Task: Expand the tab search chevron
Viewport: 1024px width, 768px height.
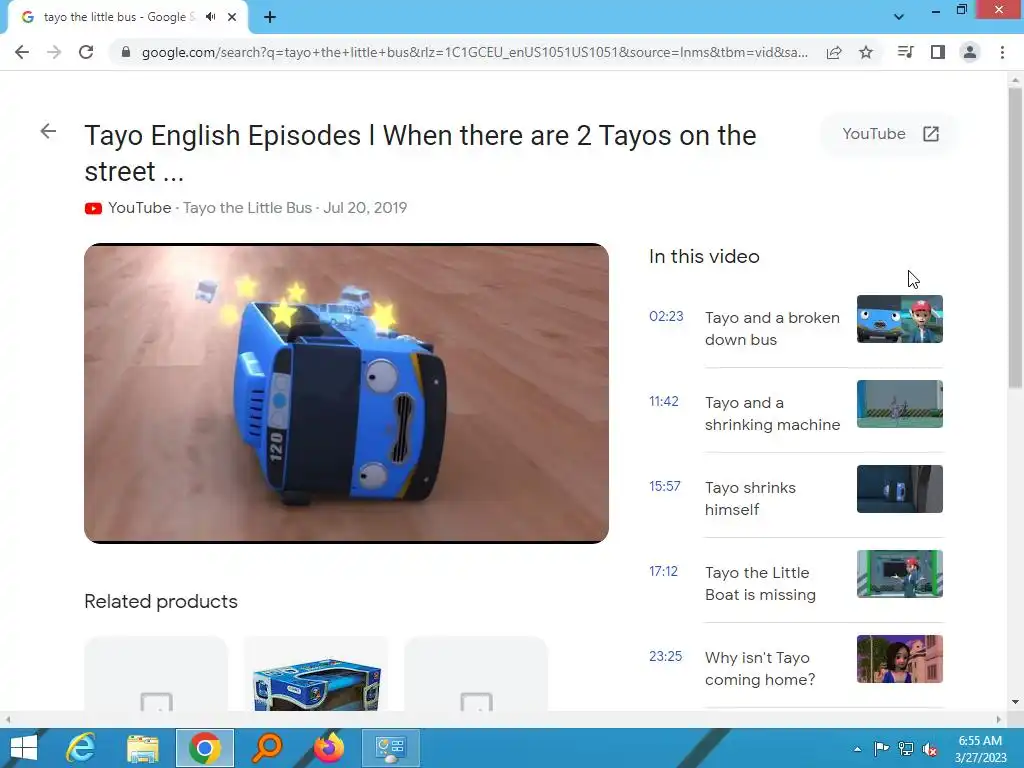Action: (899, 17)
